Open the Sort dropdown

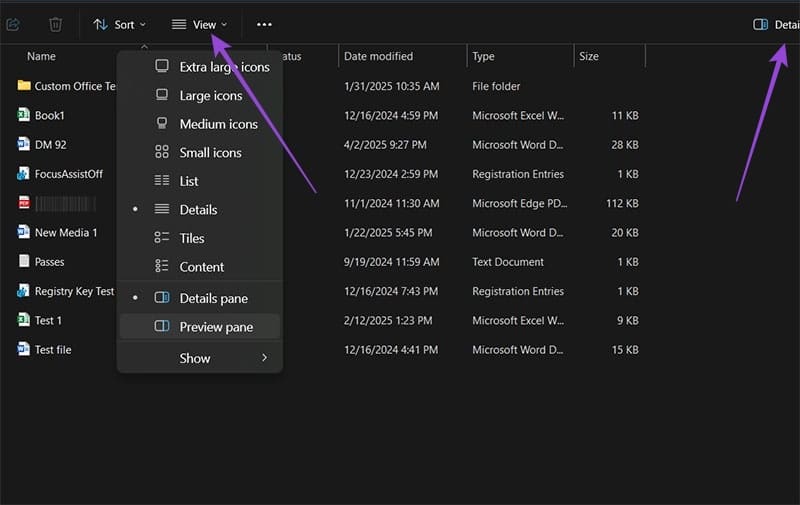click(120, 24)
